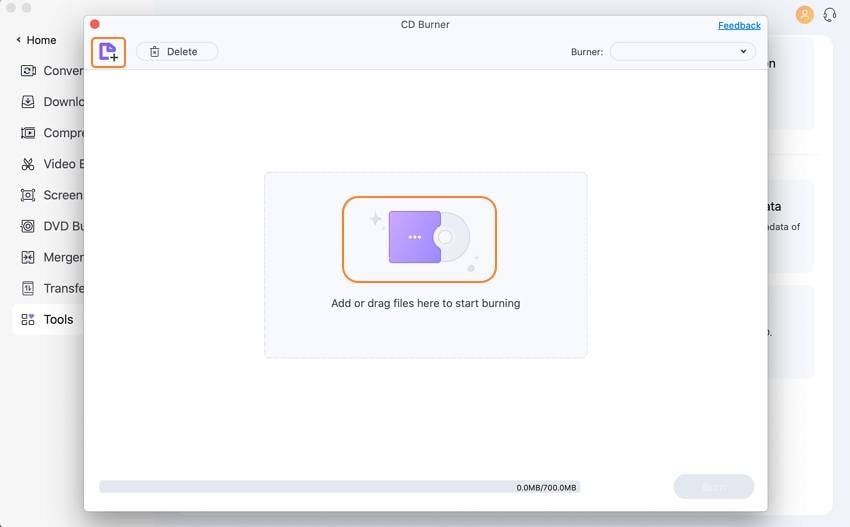Click the disabled Burn button
850x527 pixels.
pyautogui.click(x=713, y=487)
